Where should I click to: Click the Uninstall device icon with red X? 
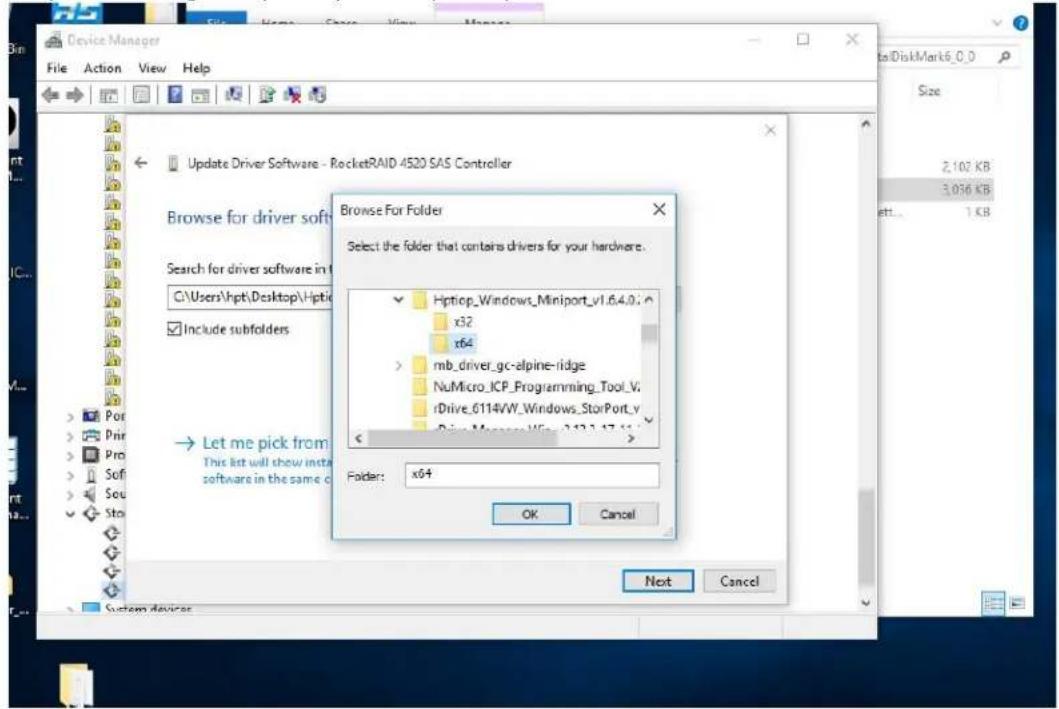[292, 95]
